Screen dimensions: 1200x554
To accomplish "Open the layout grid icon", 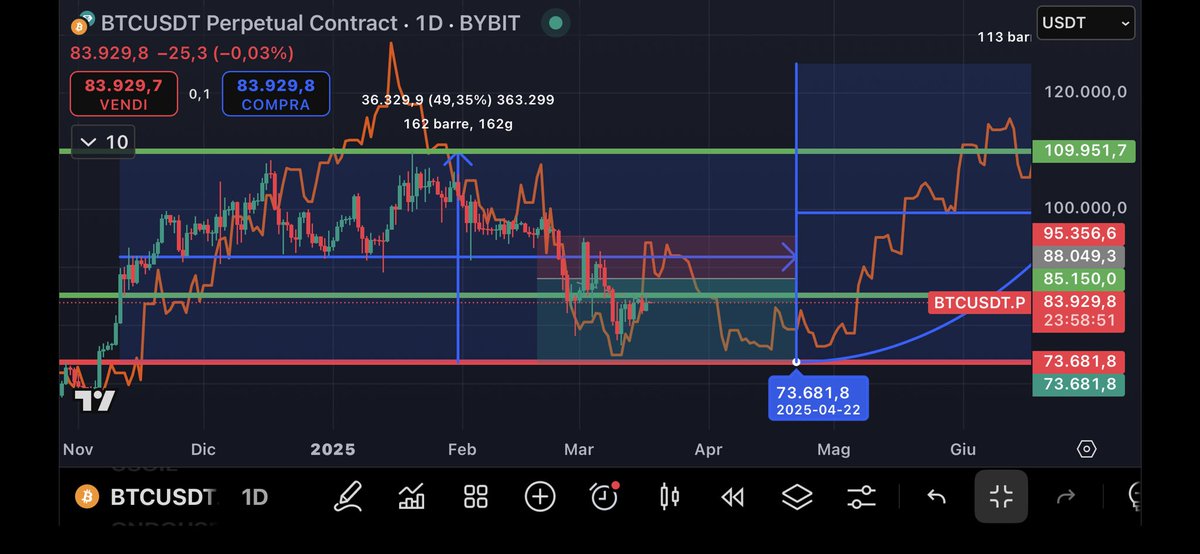I will [476, 496].
